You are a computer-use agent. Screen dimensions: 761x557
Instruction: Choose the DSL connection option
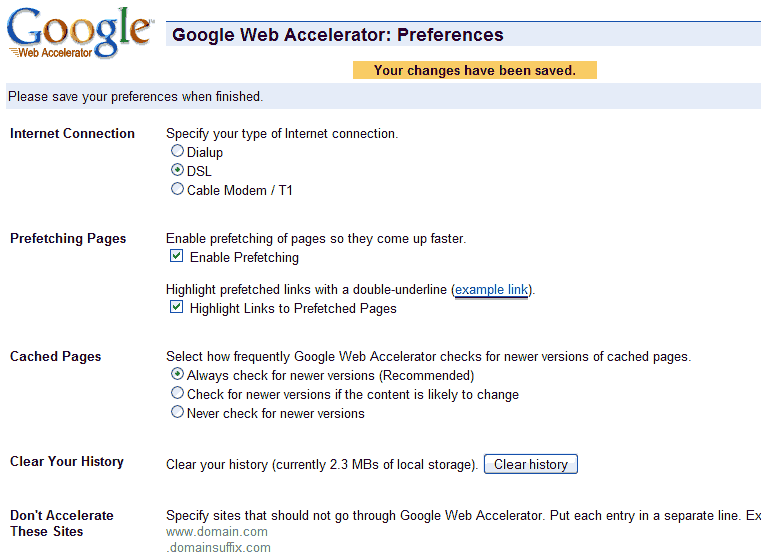tap(177, 171)
